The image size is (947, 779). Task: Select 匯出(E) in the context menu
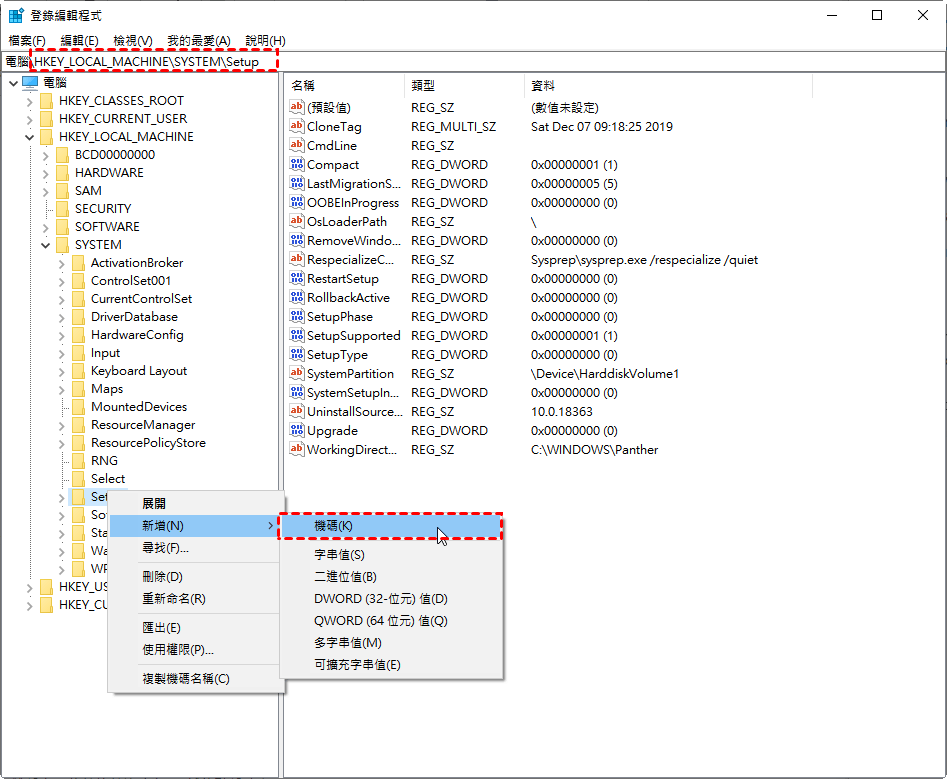[x=194, y=627]
